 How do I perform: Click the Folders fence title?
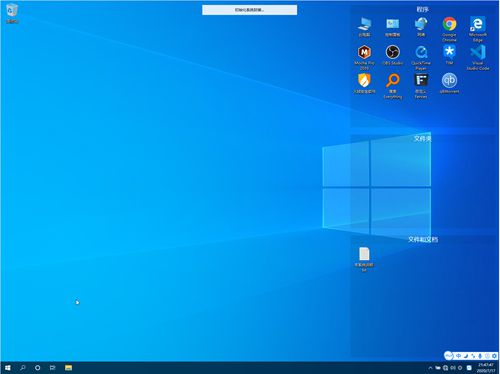point(422,138)
